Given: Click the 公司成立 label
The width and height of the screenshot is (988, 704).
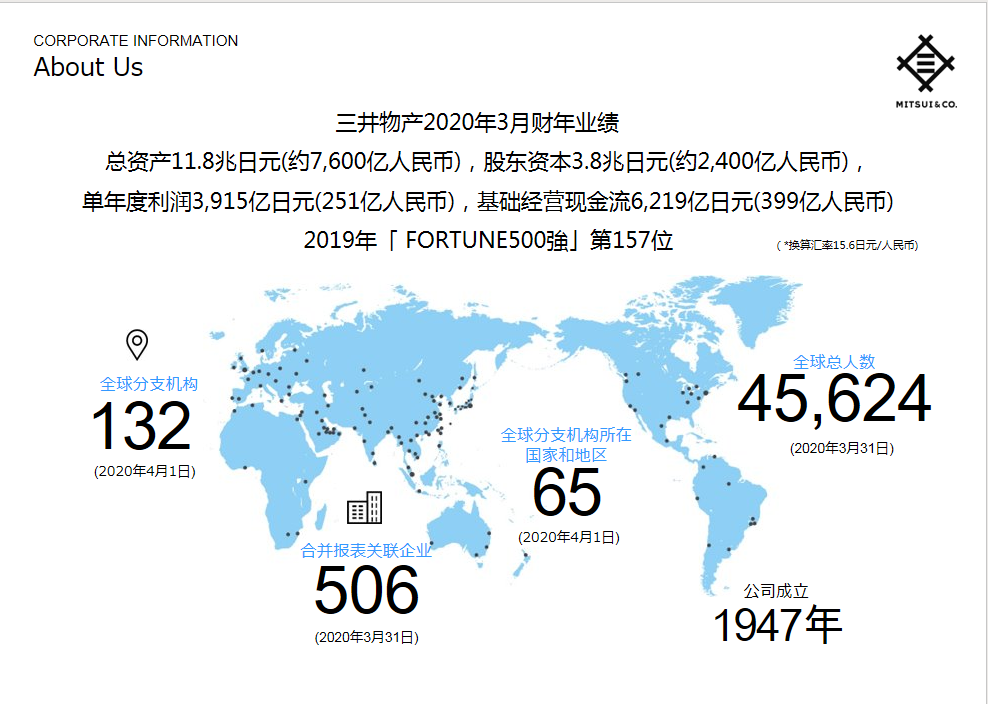Looking at the screenshot, I should 776,591.
